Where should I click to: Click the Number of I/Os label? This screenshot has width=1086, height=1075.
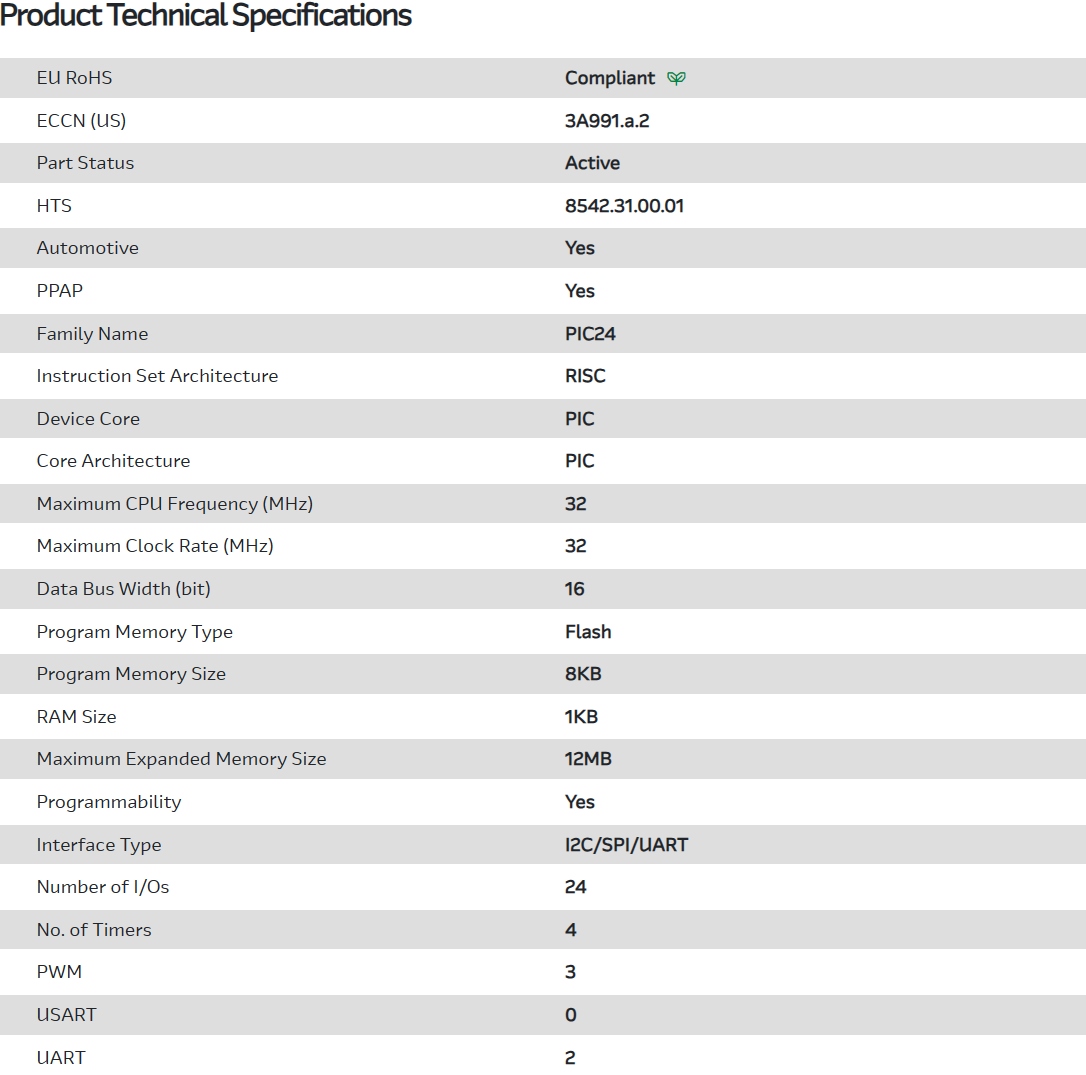[103, 887]
